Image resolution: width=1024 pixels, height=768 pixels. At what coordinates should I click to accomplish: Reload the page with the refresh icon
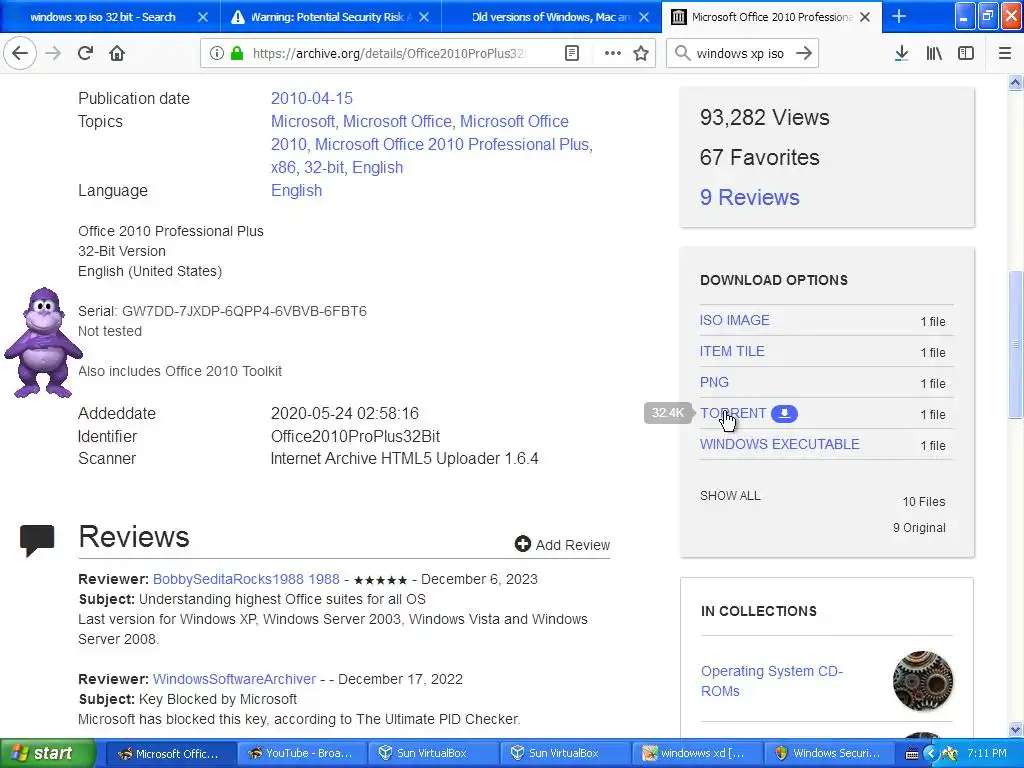click(x=85, y=53)
